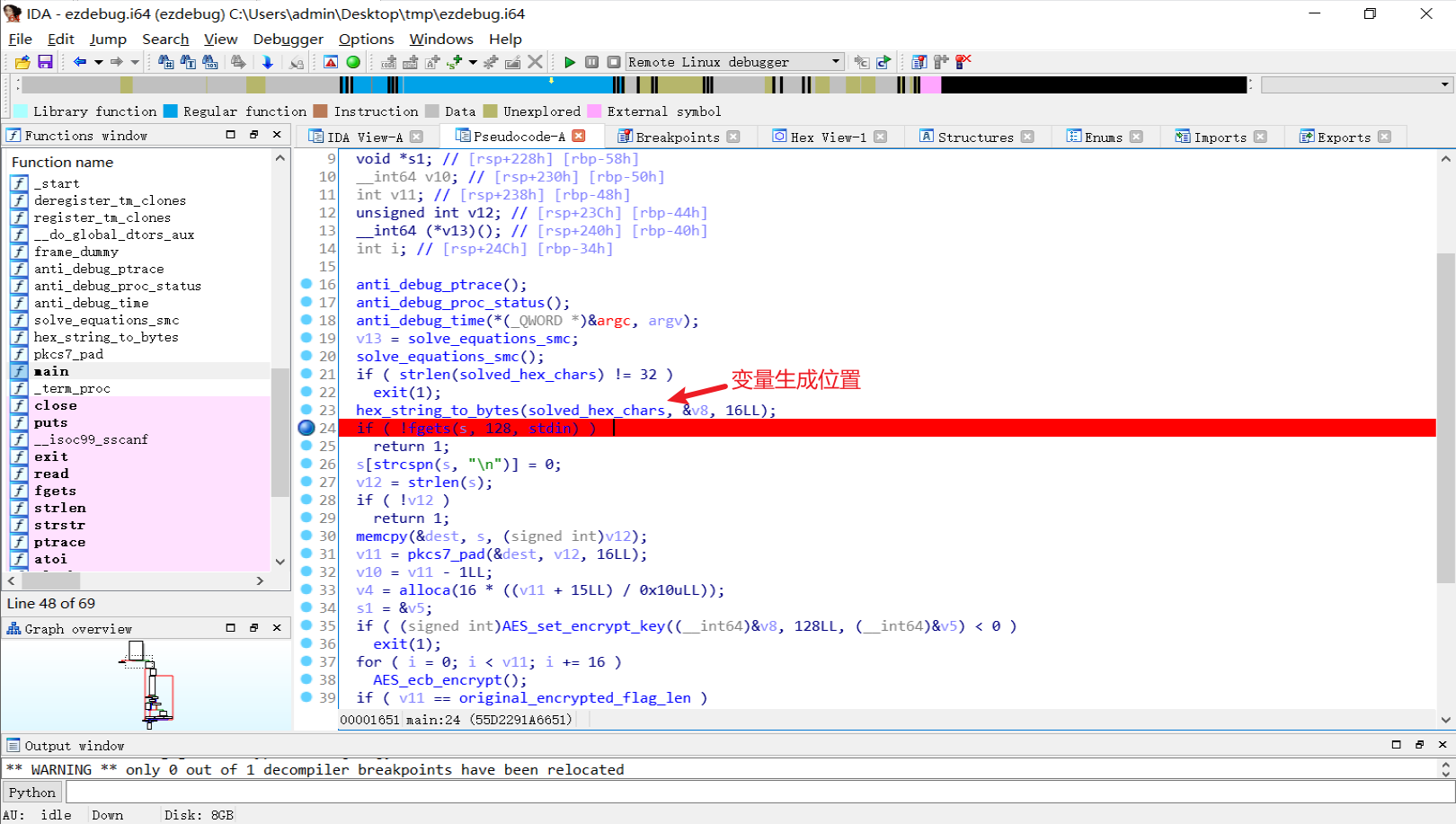Image resolution: width=1456 pixels, height=824 pixels.
Task: Click the green plus cross-reference icon
Action: point(454,62)
